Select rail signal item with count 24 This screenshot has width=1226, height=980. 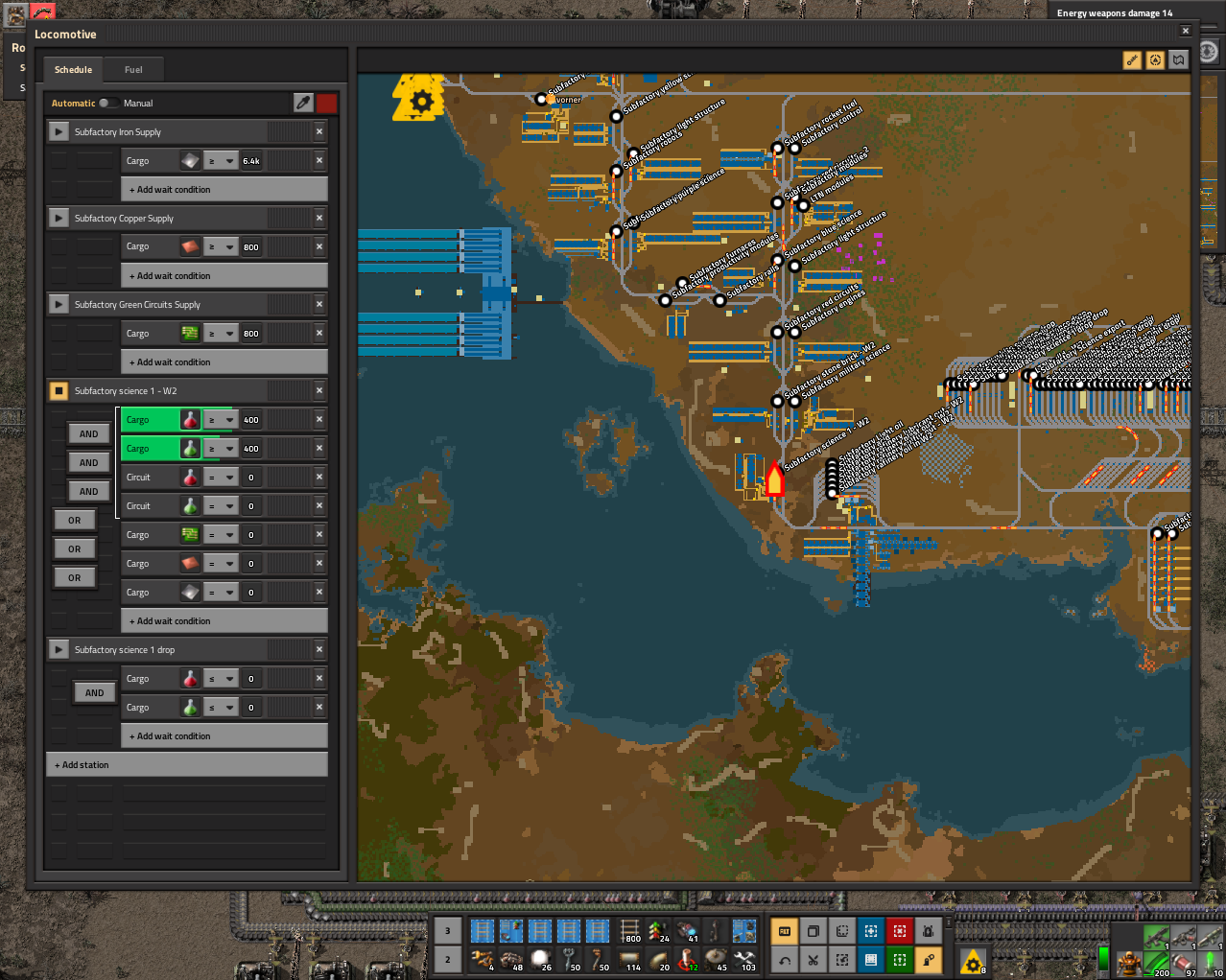coord(658,930)
